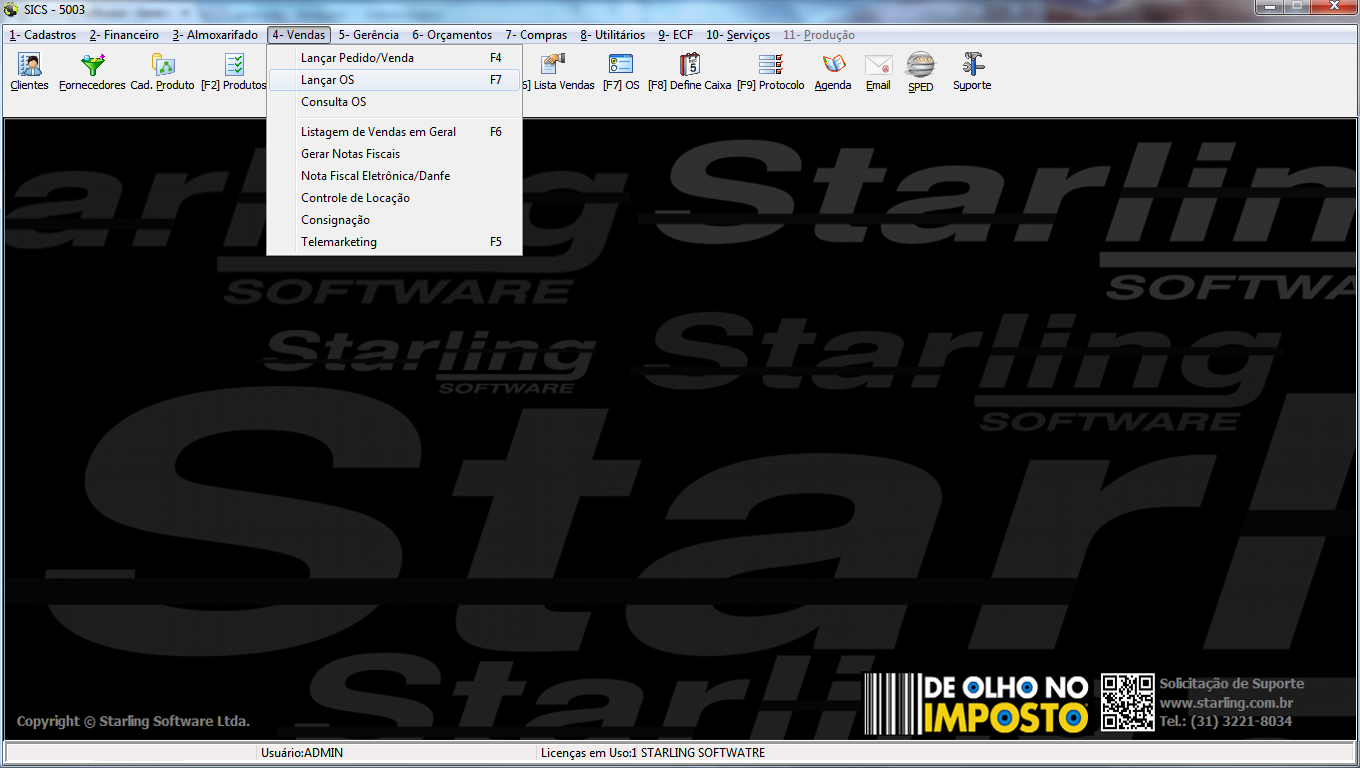Open the 7- Compras menu
Image resolution: width=1360 pixels, height=768 pixels.
click(x=536, y=35)
